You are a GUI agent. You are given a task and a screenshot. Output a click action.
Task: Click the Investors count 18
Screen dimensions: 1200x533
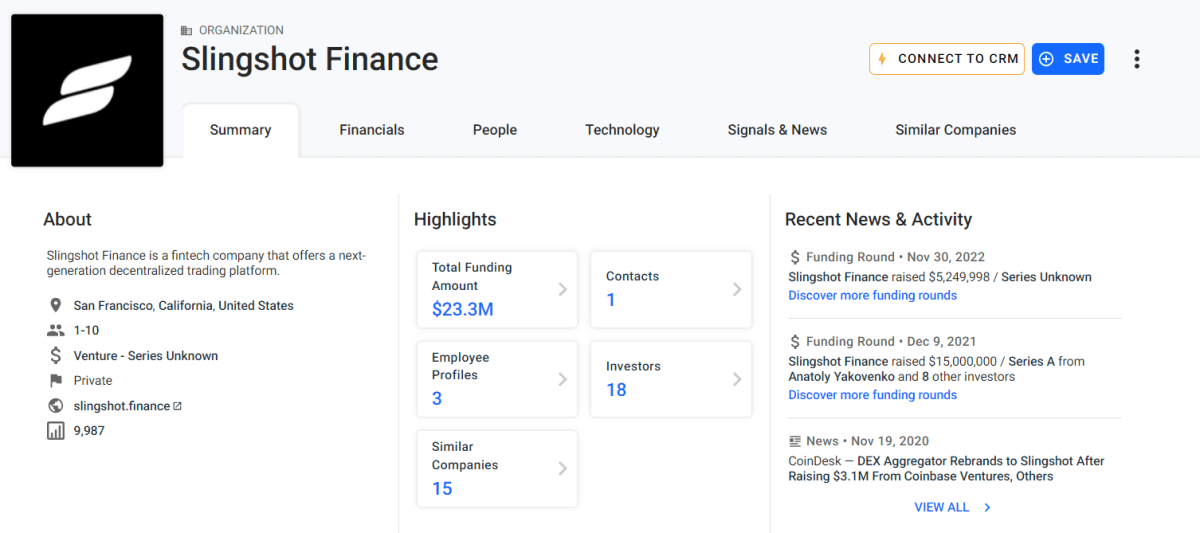point(616,390)
